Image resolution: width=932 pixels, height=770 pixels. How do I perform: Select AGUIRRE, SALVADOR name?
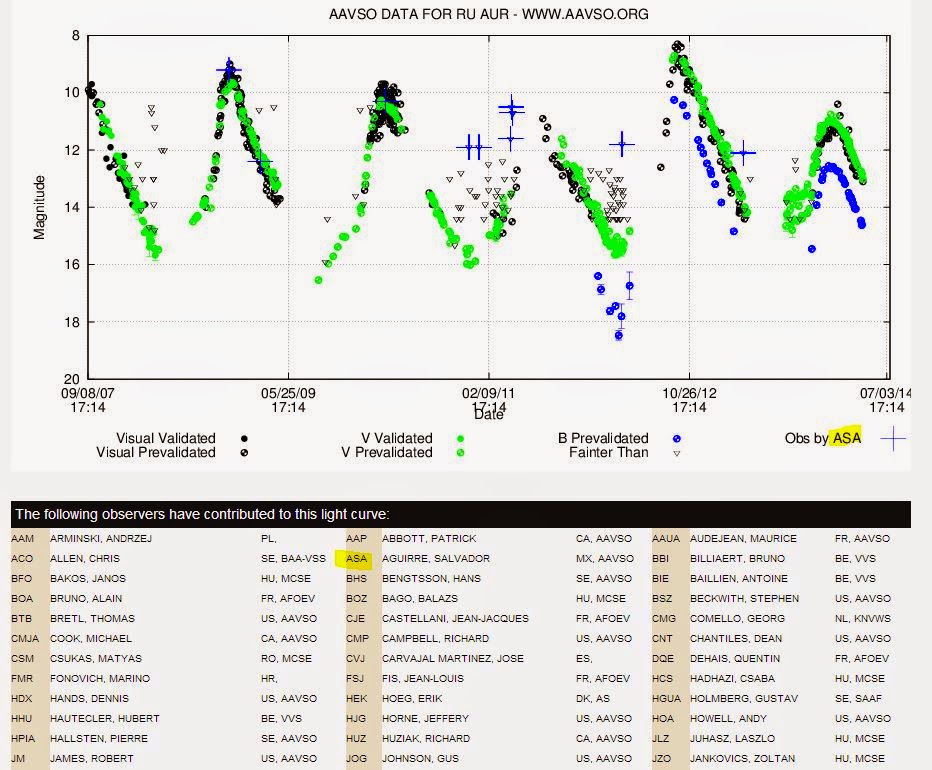point(436,559)
